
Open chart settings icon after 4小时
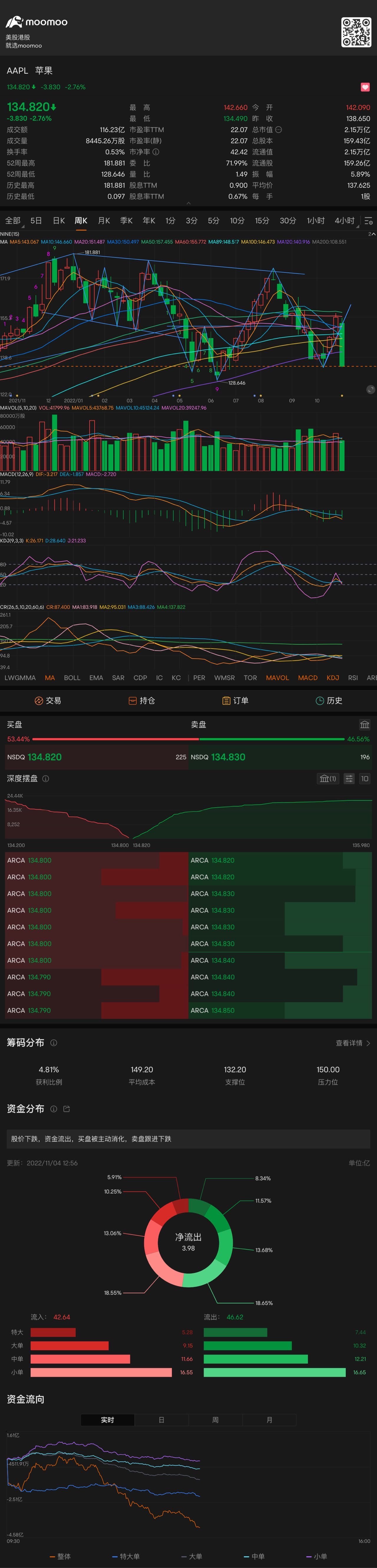(368, 221)
